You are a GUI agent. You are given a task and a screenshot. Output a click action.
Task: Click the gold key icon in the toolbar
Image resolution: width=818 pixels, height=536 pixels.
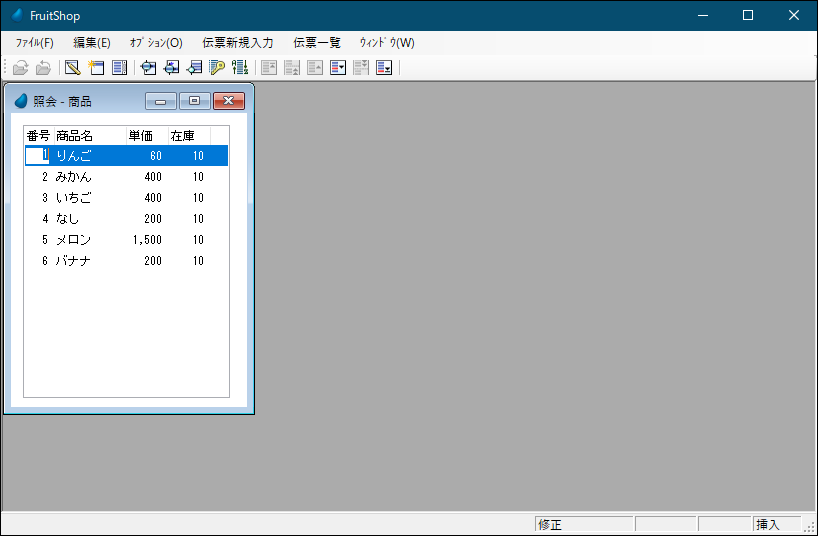pos(217,67)
